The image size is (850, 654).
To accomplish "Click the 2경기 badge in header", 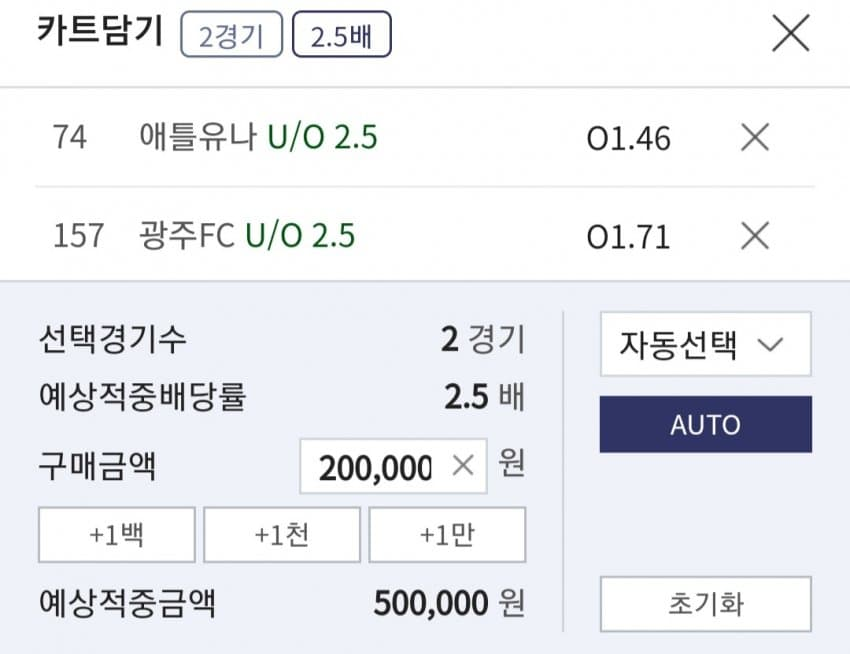I will (x=231, y=37).
